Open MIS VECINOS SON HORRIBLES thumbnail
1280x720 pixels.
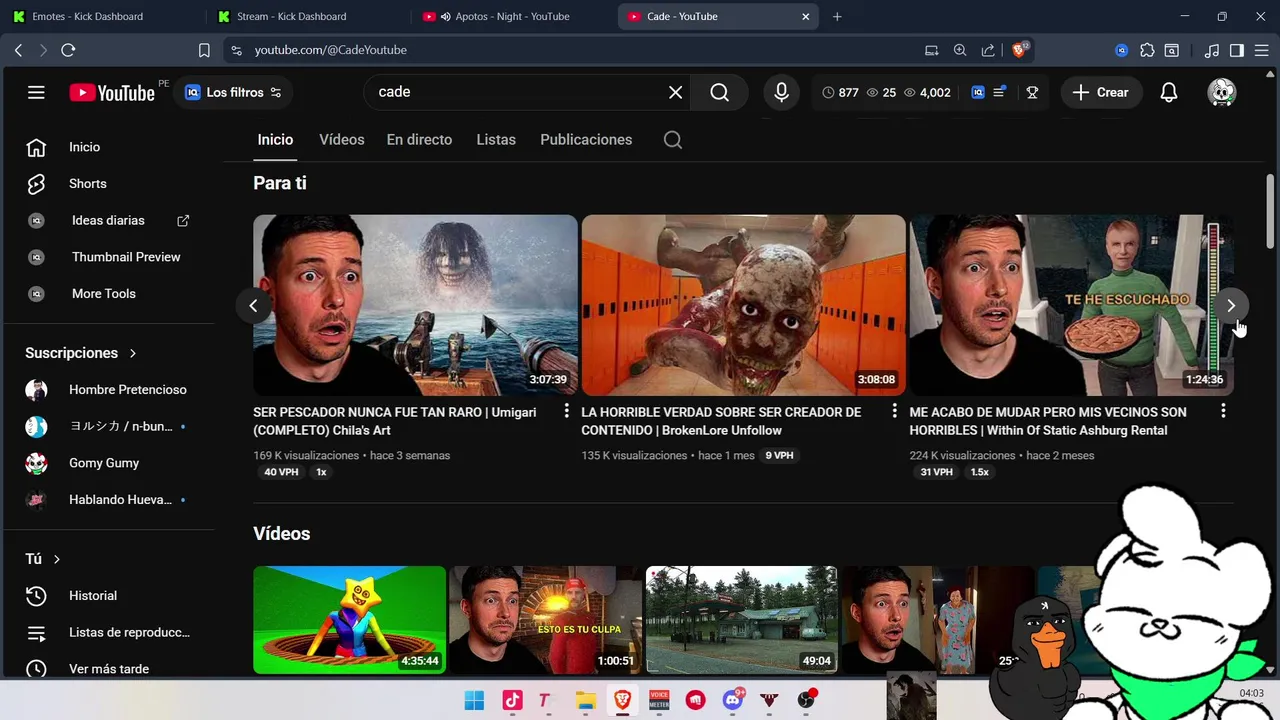pos(1071,305)
